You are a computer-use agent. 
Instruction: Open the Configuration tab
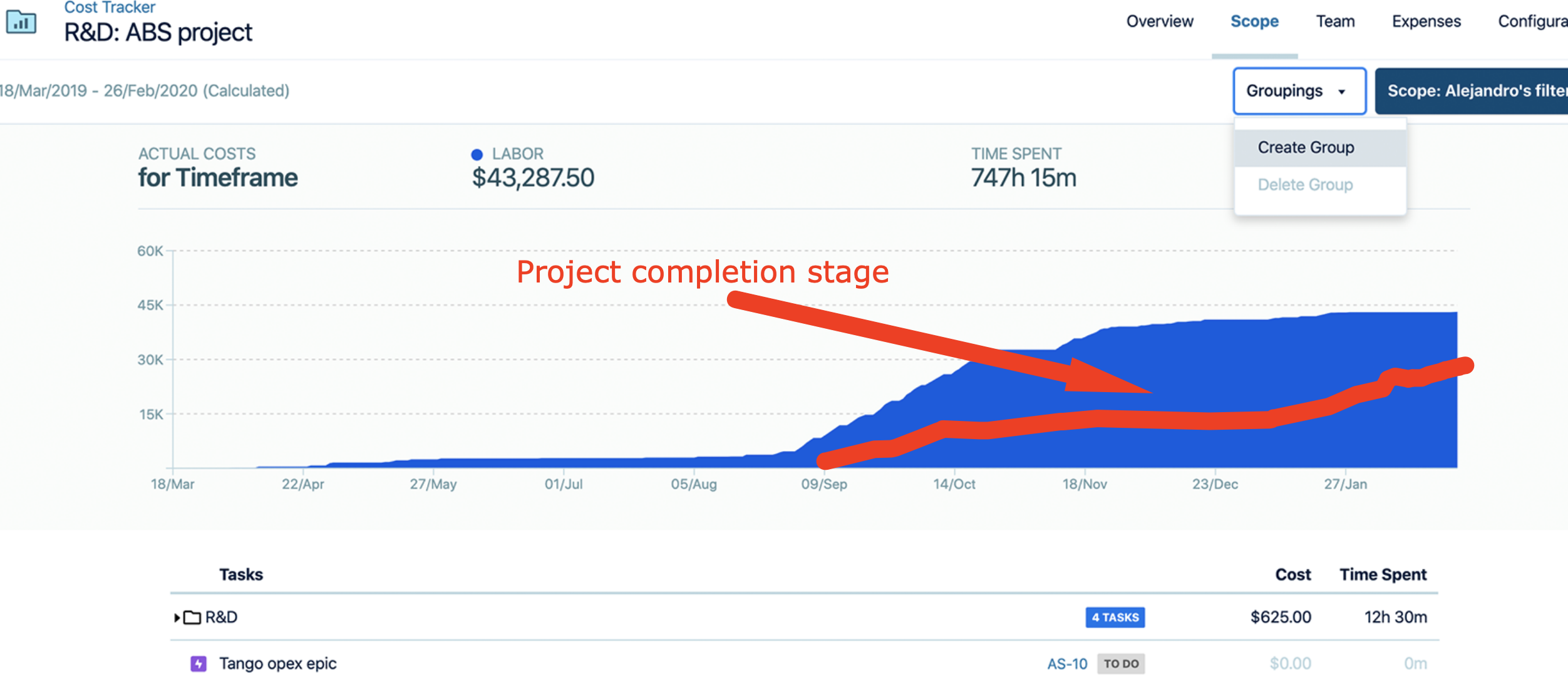[1532, 22]
